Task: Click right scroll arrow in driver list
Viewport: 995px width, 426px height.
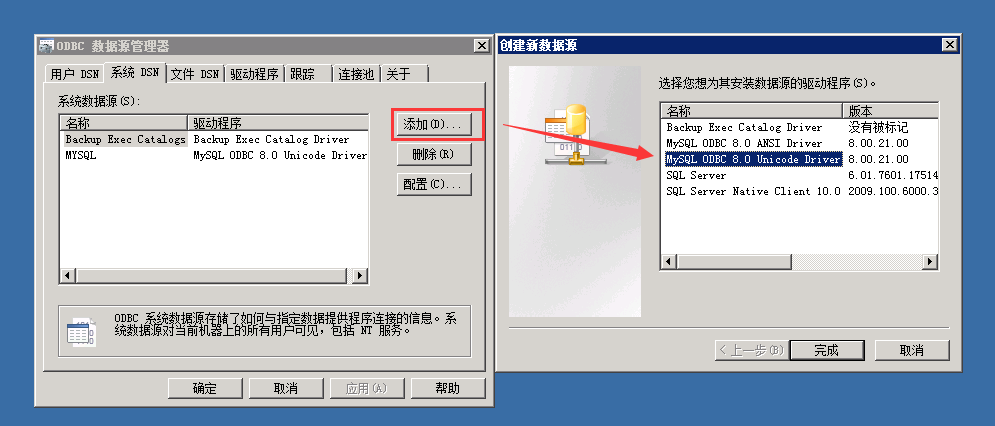Action: tap(930, 262)
